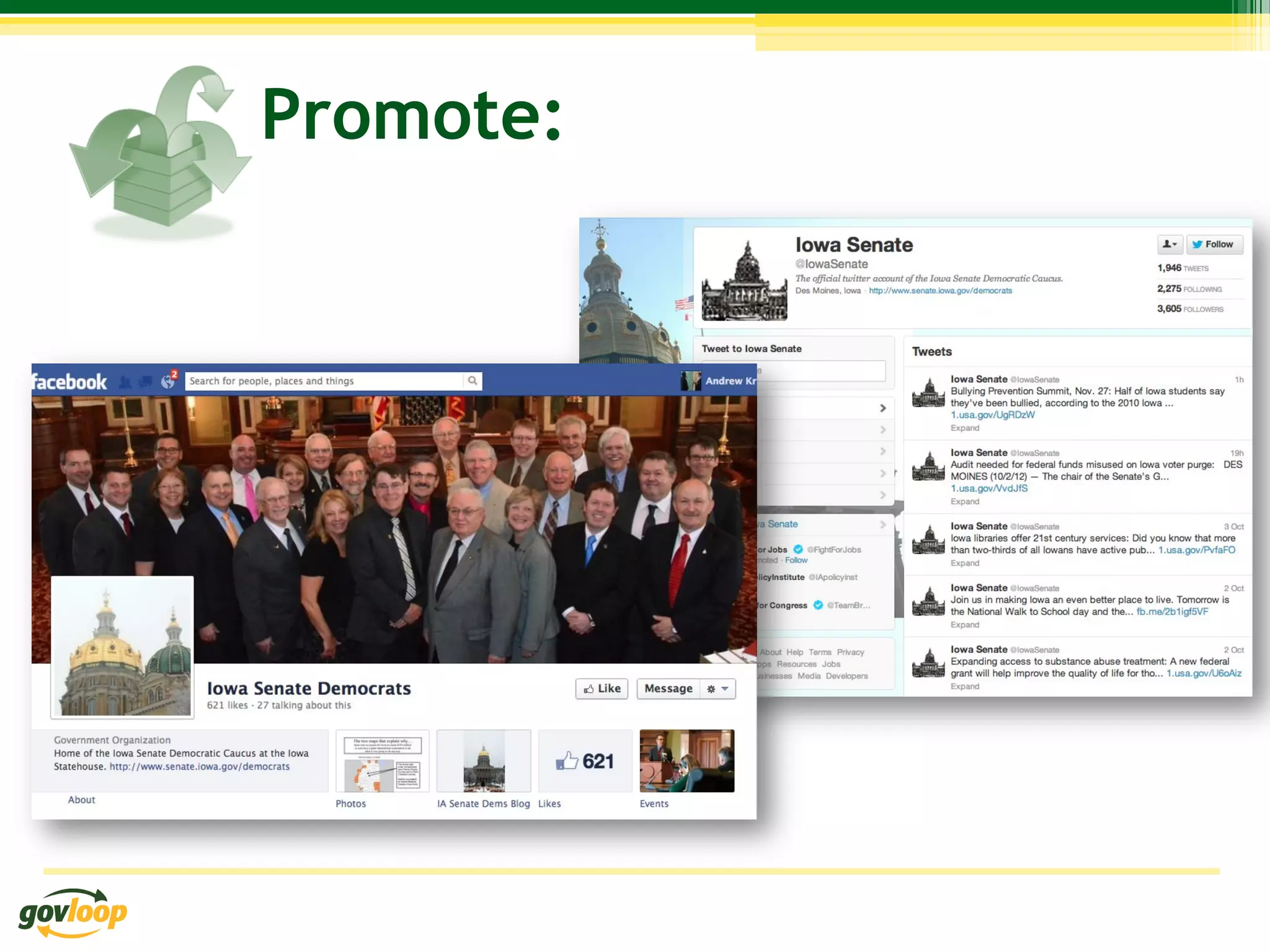View the 2,275 following count
The image size is (1270, 952).
(1189, 289)
